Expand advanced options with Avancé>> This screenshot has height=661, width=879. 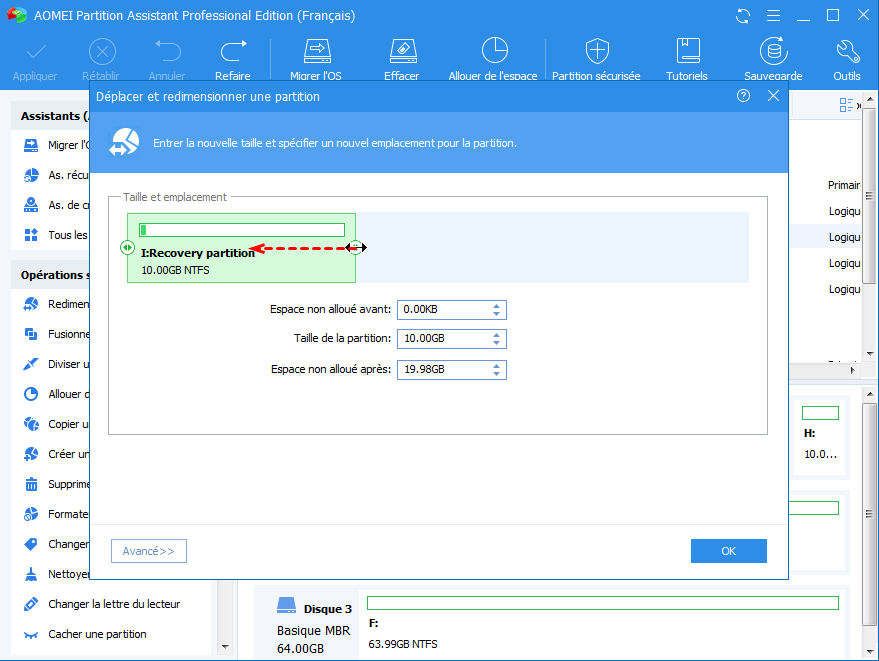(x=149, y=551)
